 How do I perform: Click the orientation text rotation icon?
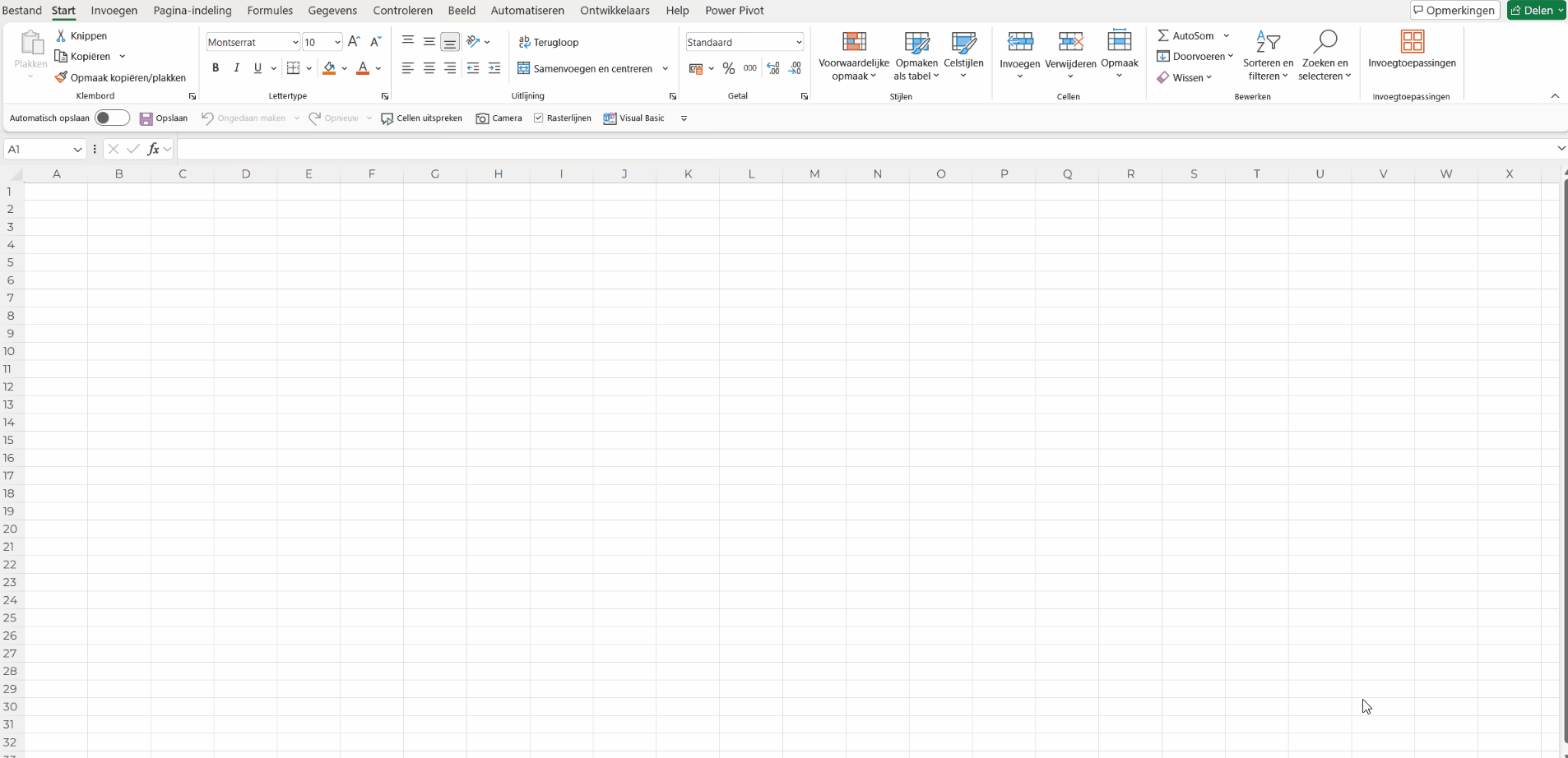473,42
